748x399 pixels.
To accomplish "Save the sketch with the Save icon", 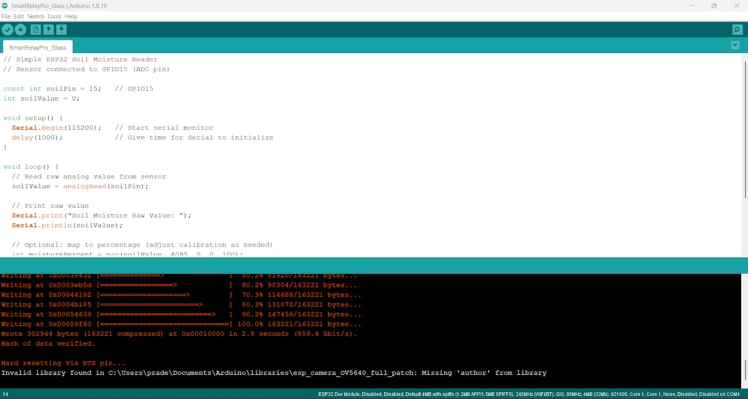I will [x=61, y=30].
